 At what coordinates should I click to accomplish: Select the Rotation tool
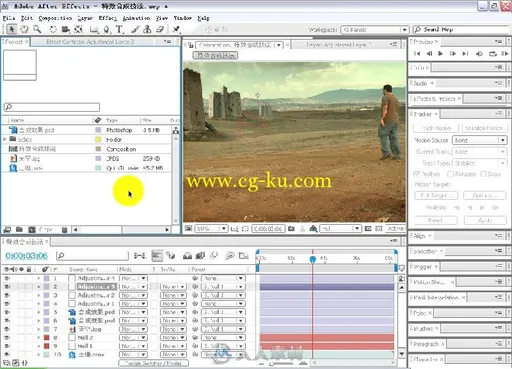click(53, 29)
